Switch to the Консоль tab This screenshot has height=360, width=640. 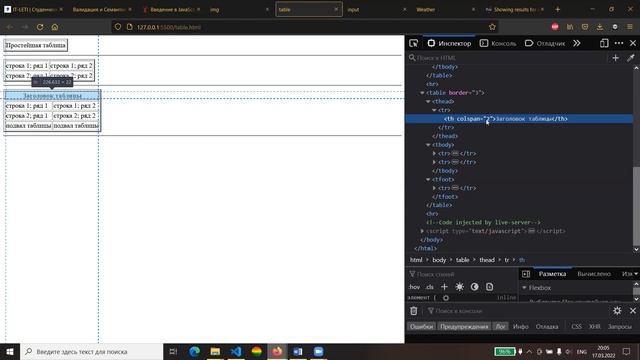(x=498, y=43)
